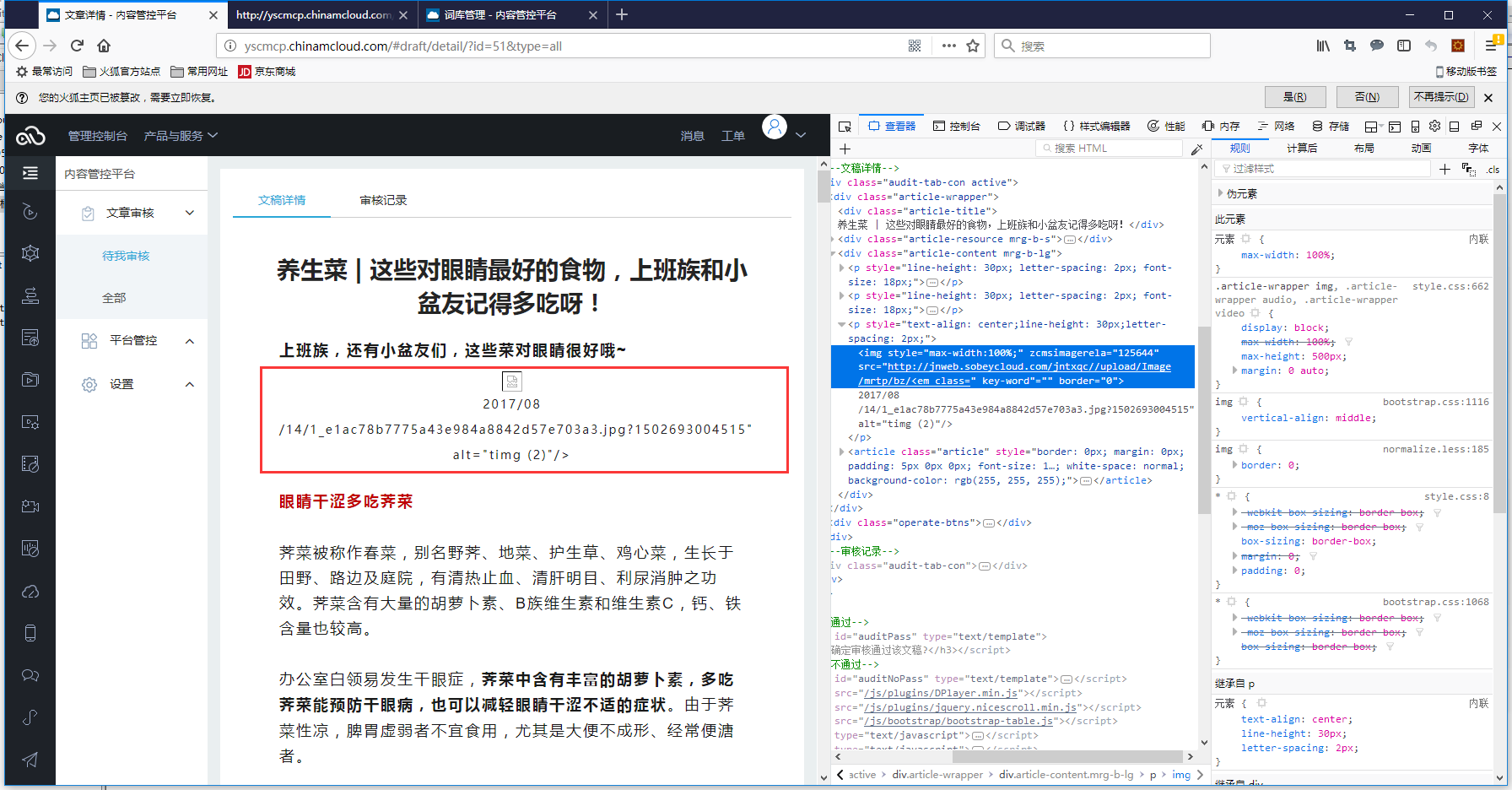The height and width of the screenshot is (790, 1512).
Task: Add a new CSS rule with plus icon
Action: [x=1444, y=170]
